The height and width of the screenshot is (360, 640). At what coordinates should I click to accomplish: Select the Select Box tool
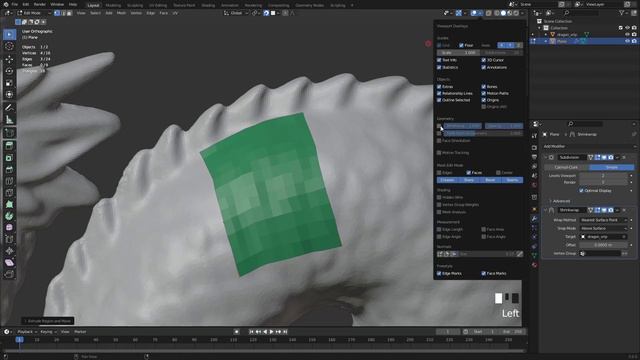pyautogui.click(x=9, y=35)
